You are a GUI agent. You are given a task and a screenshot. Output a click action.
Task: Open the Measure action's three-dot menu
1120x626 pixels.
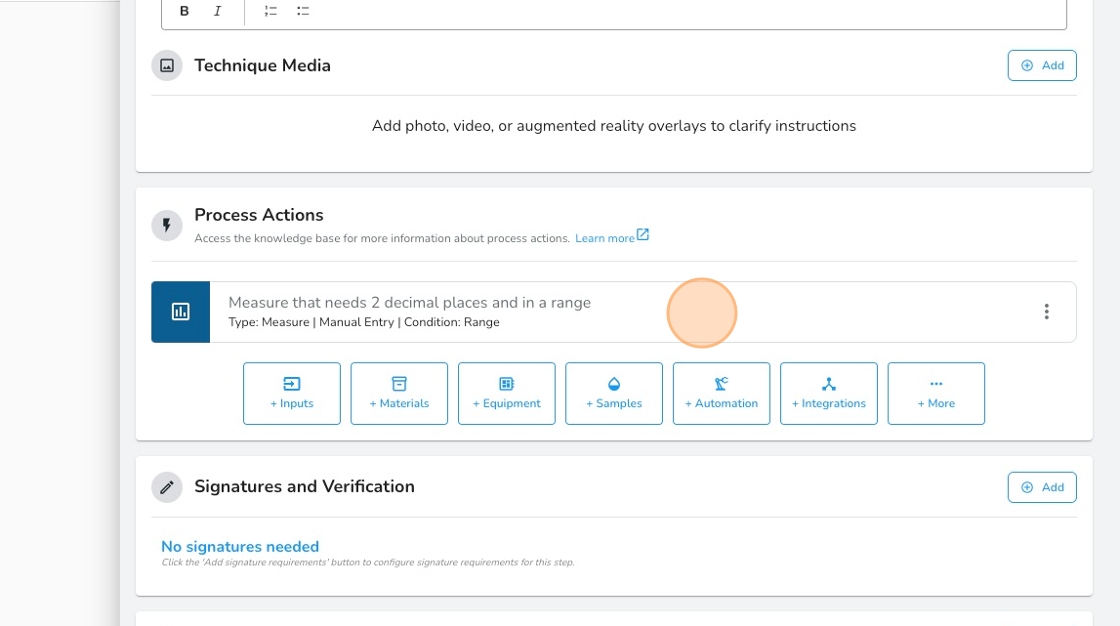coord(1046,312)
